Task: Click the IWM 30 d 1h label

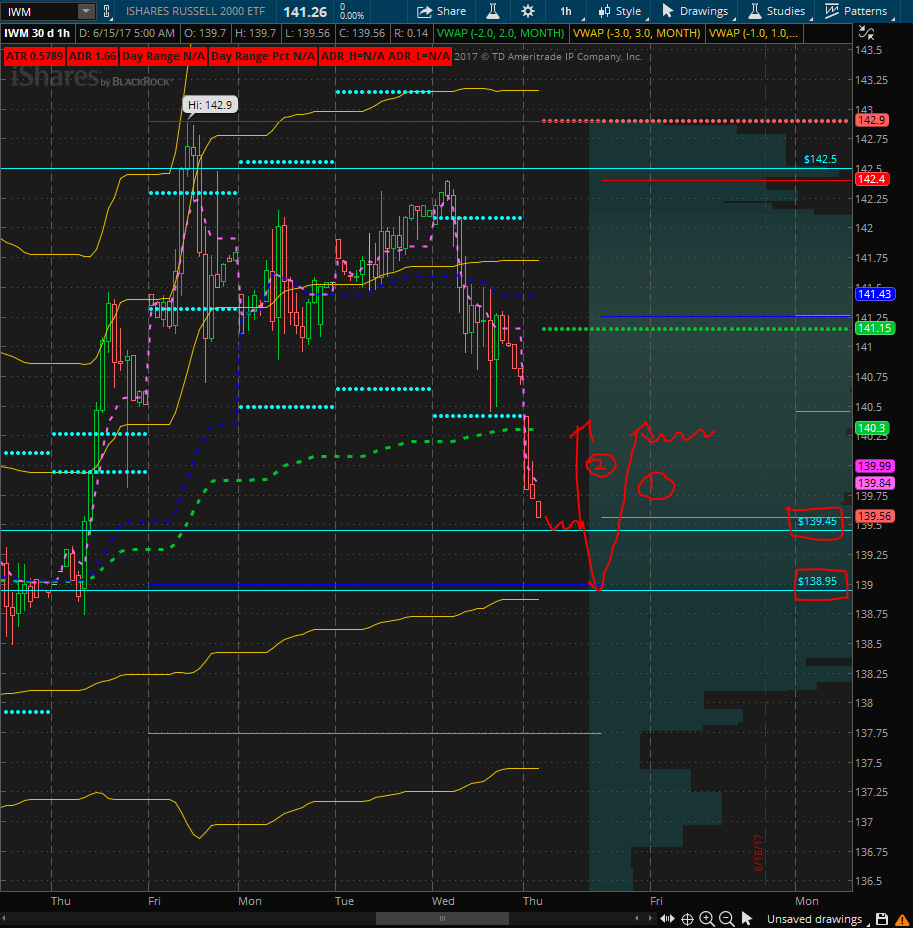Action: click(x=37, y=33)
